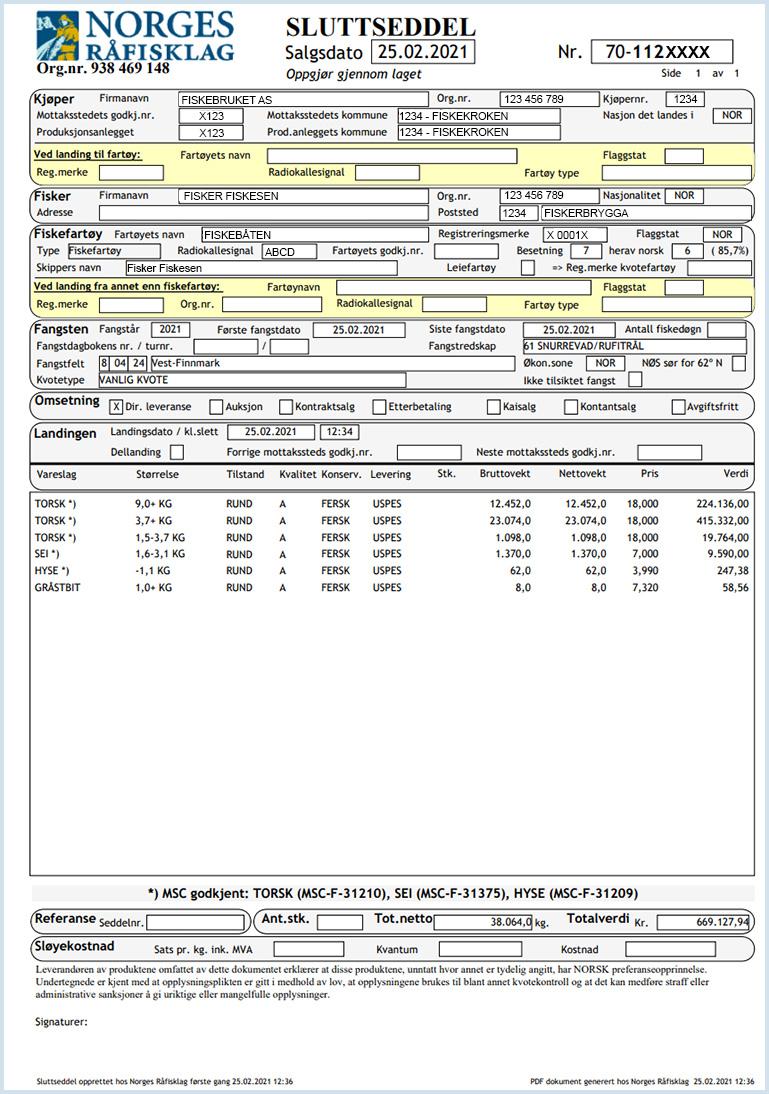The image size is (769, 1094).
Task: Click the Norges Råfisklag logo
Action: point(135,40)
